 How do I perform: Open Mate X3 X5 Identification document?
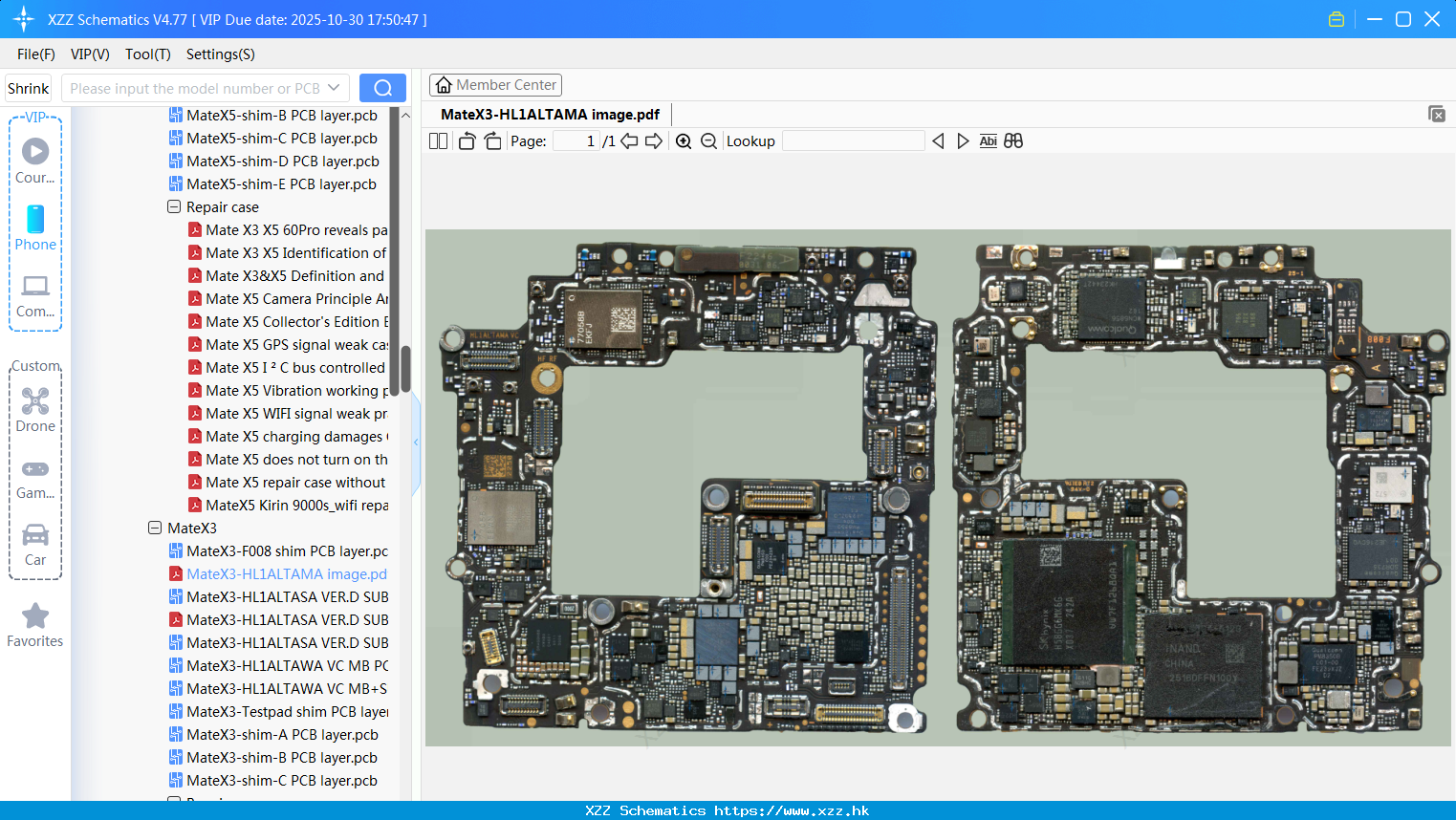[288, 252]
